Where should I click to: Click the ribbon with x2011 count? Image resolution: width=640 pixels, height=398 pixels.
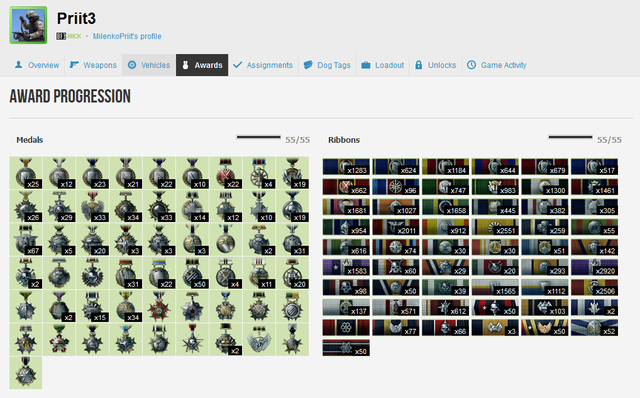click(x=396, y=227)
